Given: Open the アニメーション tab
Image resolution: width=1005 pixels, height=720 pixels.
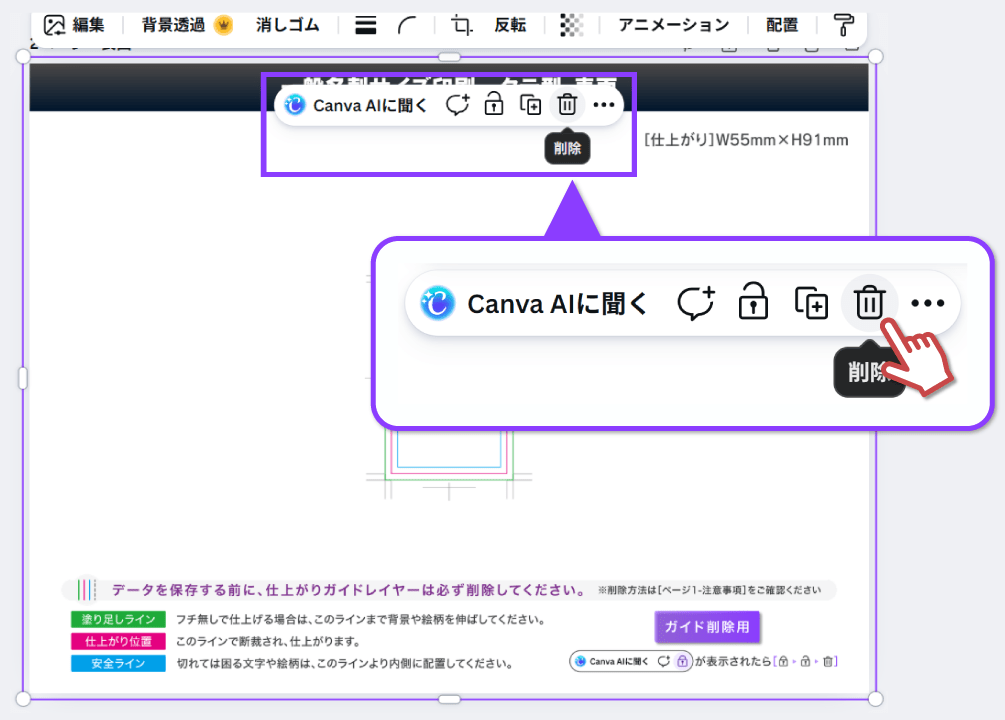Looking at the screenshot, I should 673,25.
